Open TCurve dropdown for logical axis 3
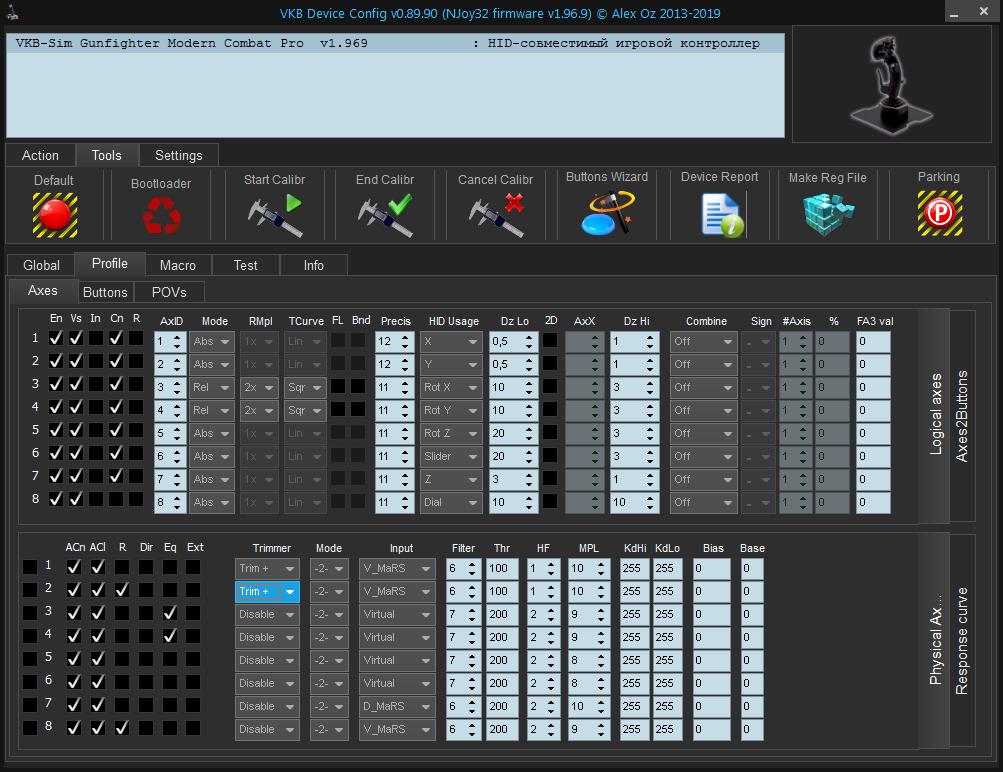The width and height of the screenshot is (1003, 772). coord(305,388)
